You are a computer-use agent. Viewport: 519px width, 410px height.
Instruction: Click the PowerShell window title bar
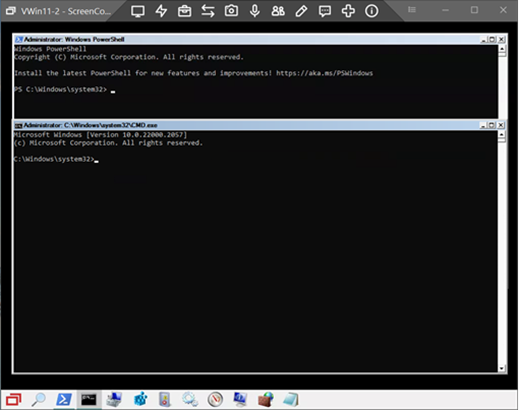click(x=247, y=39)
